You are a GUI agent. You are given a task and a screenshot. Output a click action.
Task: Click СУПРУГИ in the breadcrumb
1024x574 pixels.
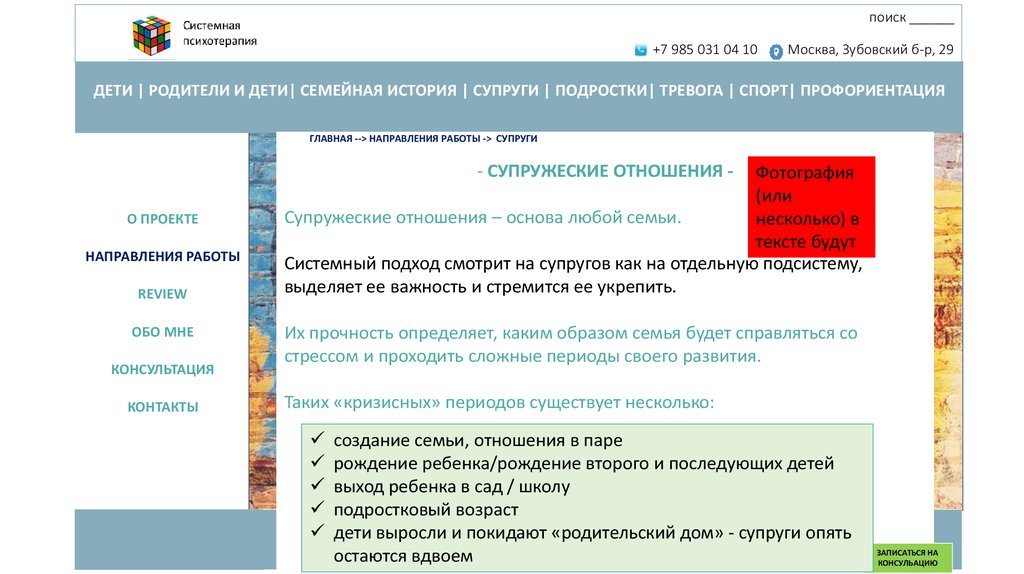coord(517,139)
